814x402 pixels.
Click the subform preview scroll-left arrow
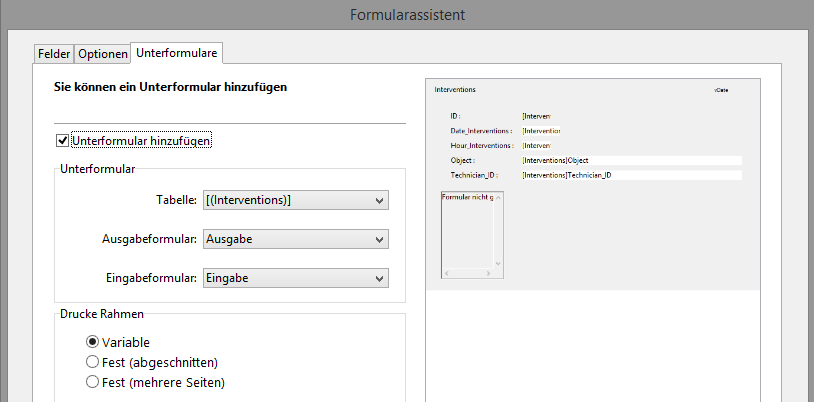(x=447, y=273)
